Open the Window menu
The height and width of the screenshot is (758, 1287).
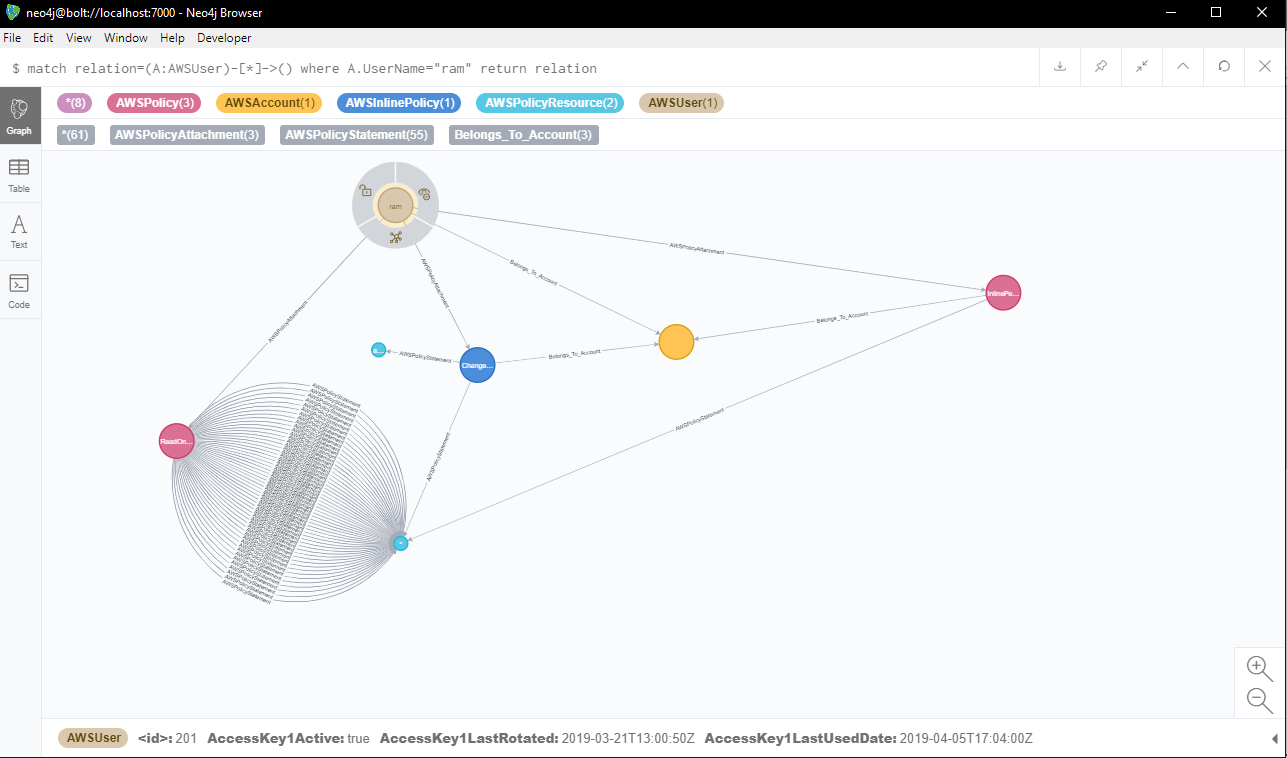point(126,38)
